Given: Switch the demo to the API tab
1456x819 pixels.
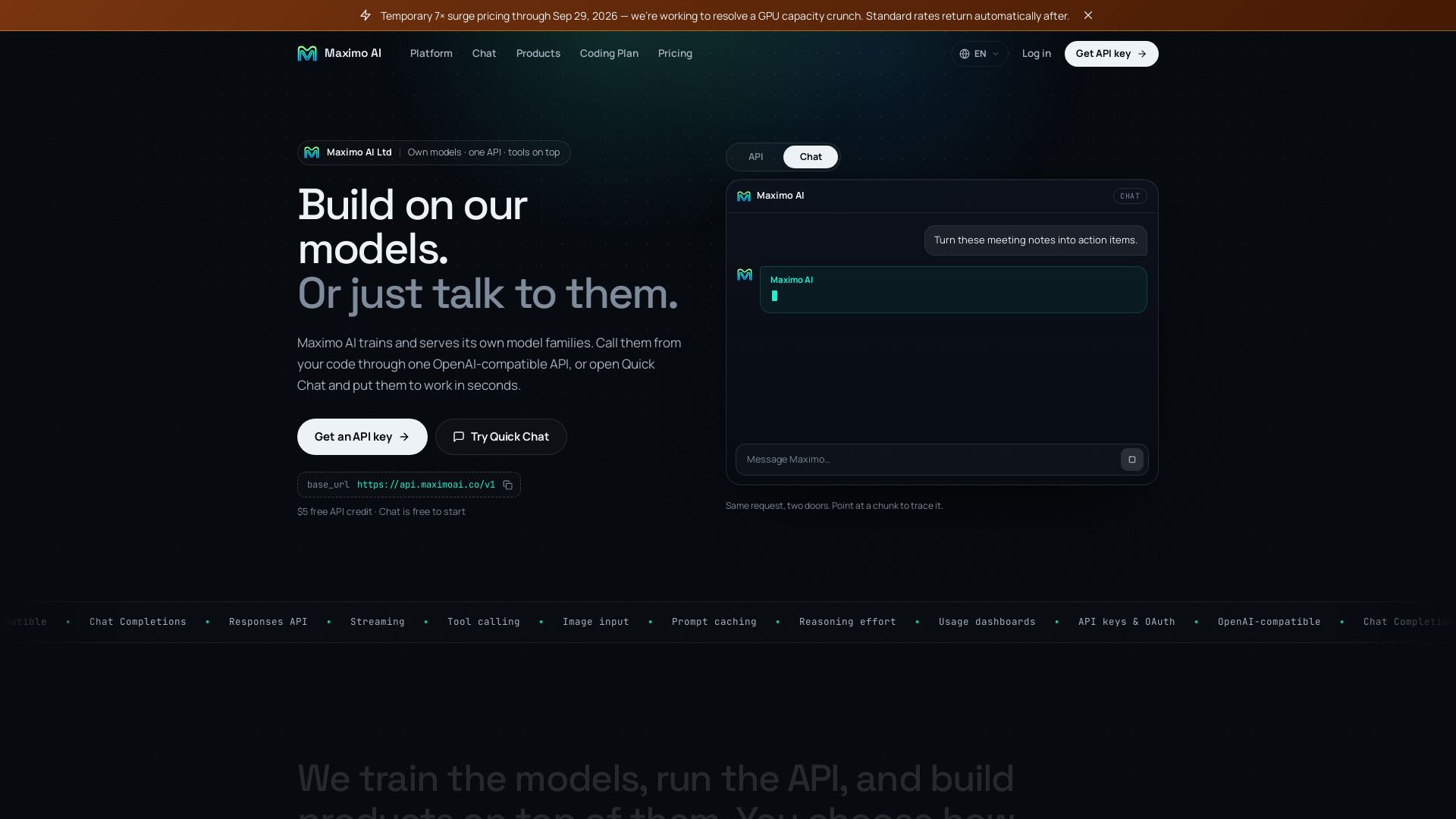Looking at the screenshot, I should [755, 157].
